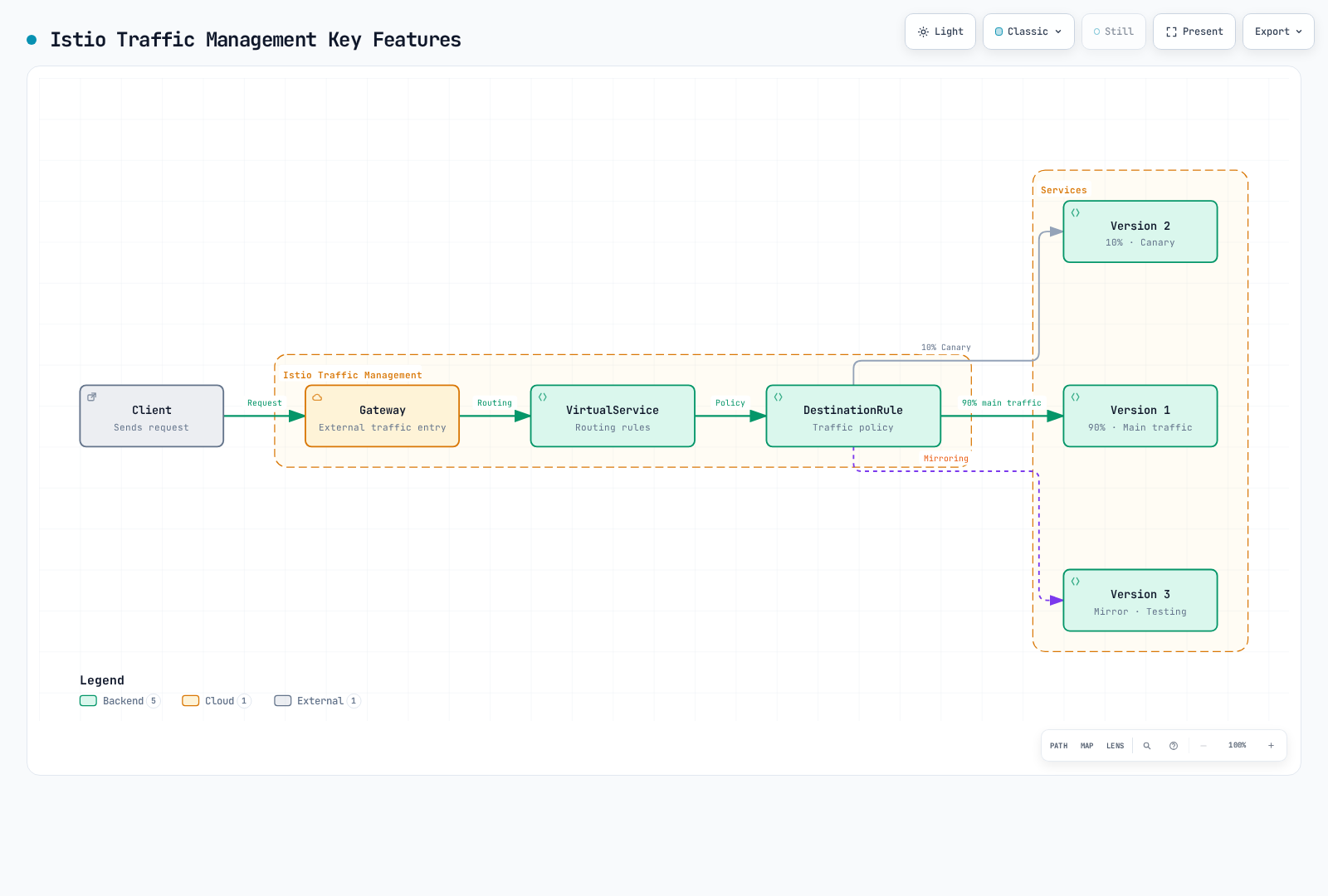This screenshot has height=896, width=1328.
Task: Click the Present button
Action: (x=1194, y=32)
